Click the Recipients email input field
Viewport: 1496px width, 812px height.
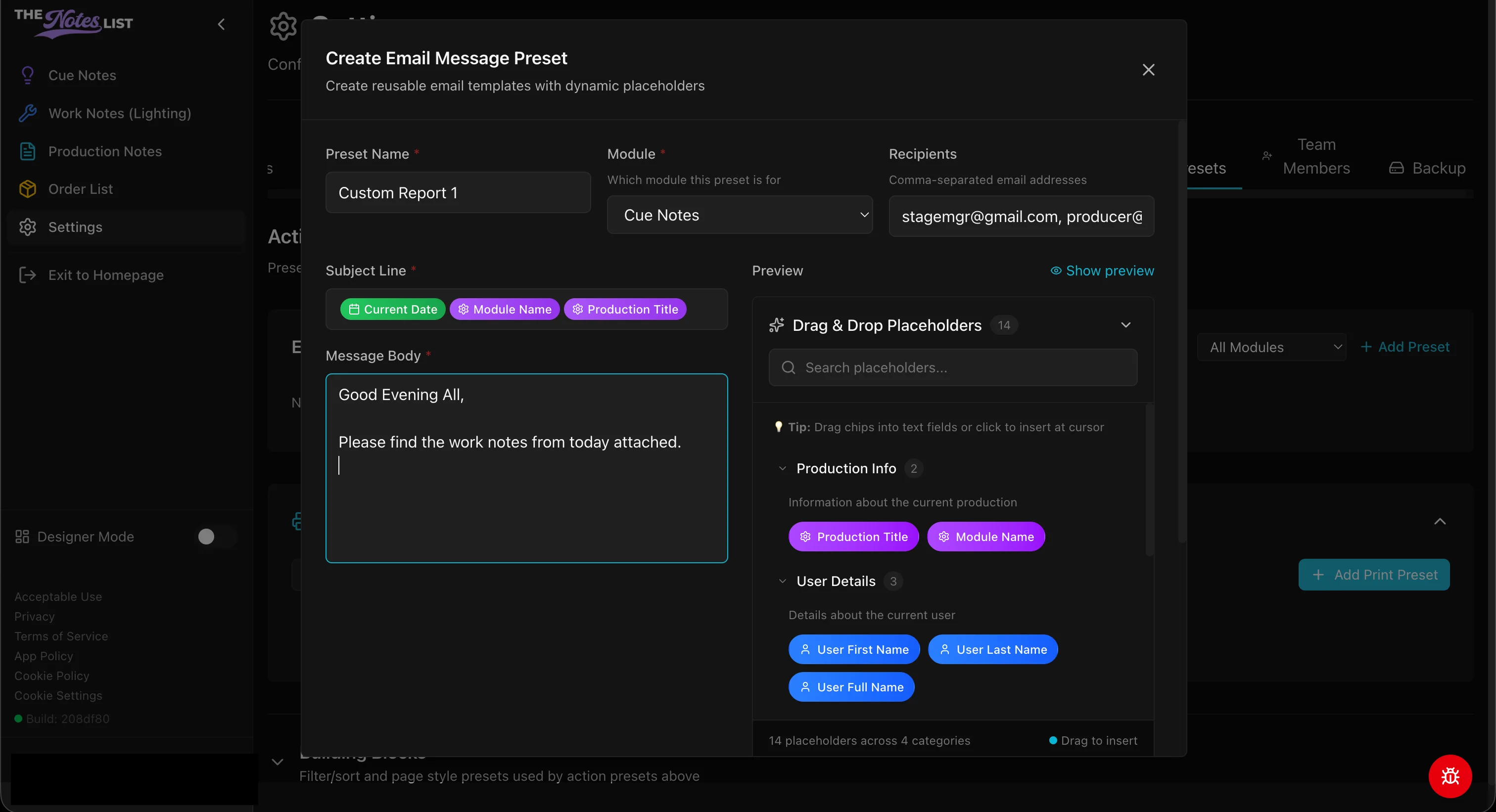coord(1021,216)
